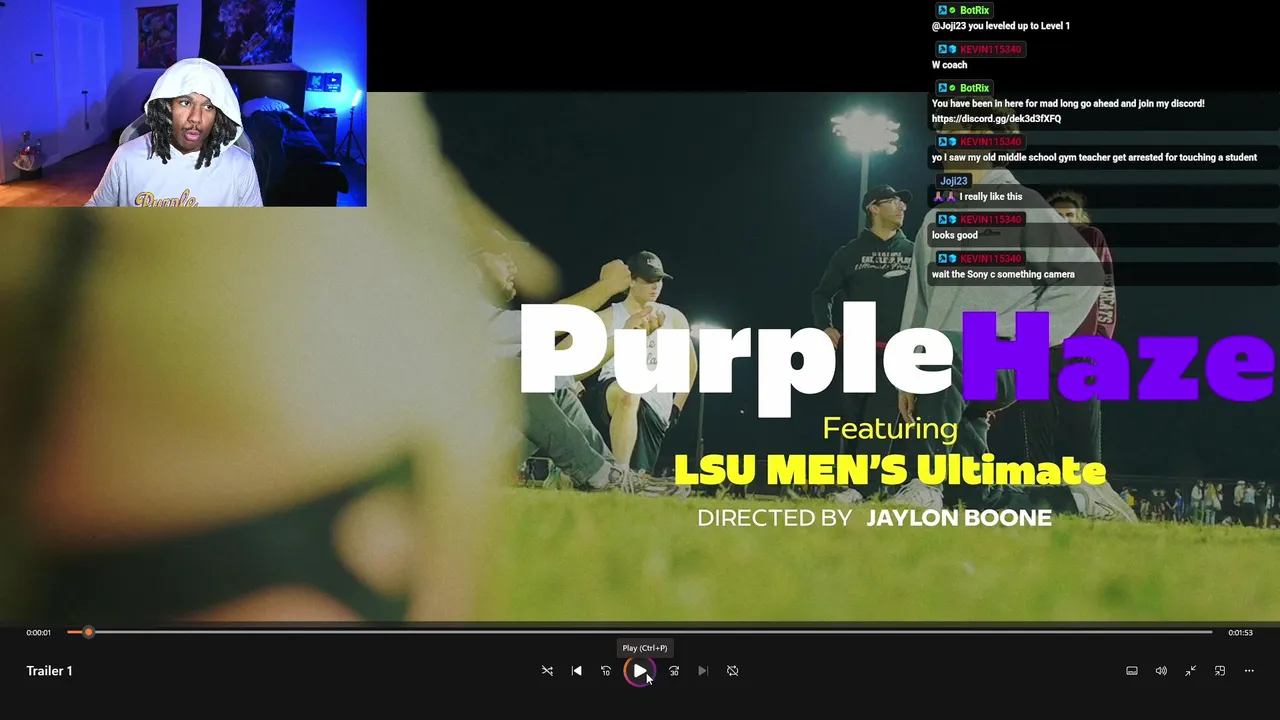Screen dimensions: 1280x720
Task: Click the Trailer 1 title text
Action: pyautogui.click(x=49, y=671)
